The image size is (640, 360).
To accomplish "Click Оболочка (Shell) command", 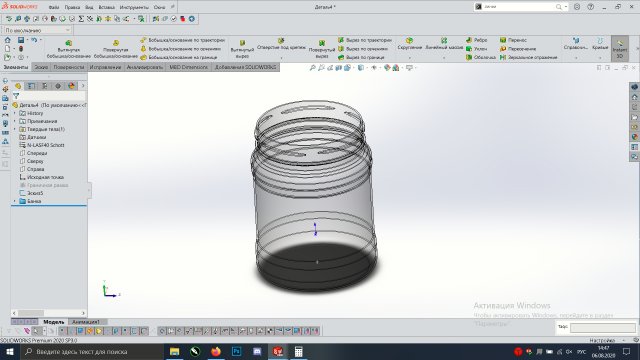I will (x=480, y=58).
